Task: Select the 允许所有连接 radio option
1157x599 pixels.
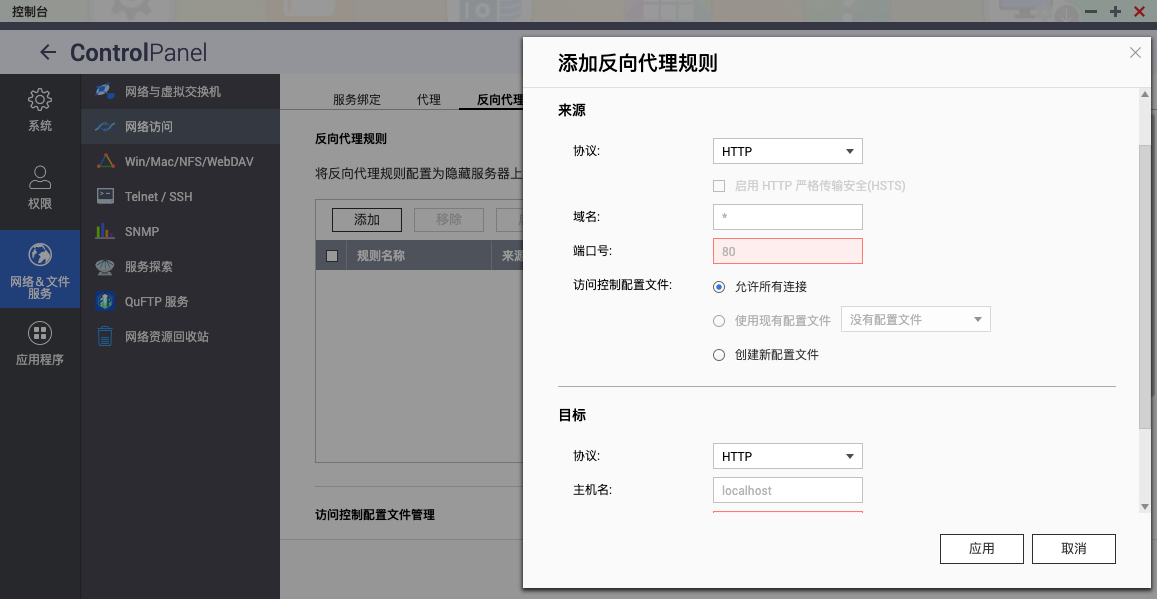Action: pos(718,287)
